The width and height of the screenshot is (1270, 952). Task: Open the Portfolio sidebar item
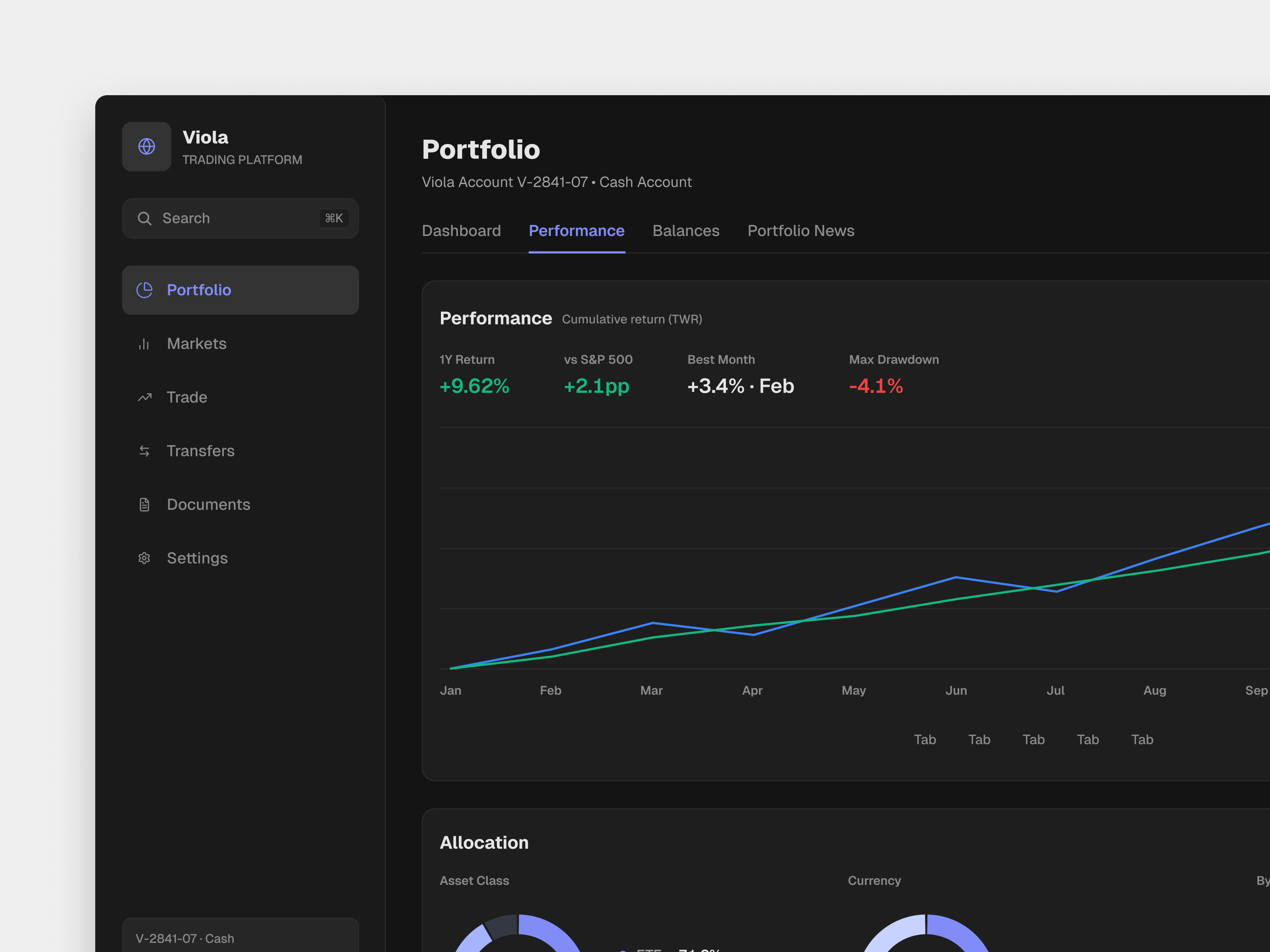point(241,290)
